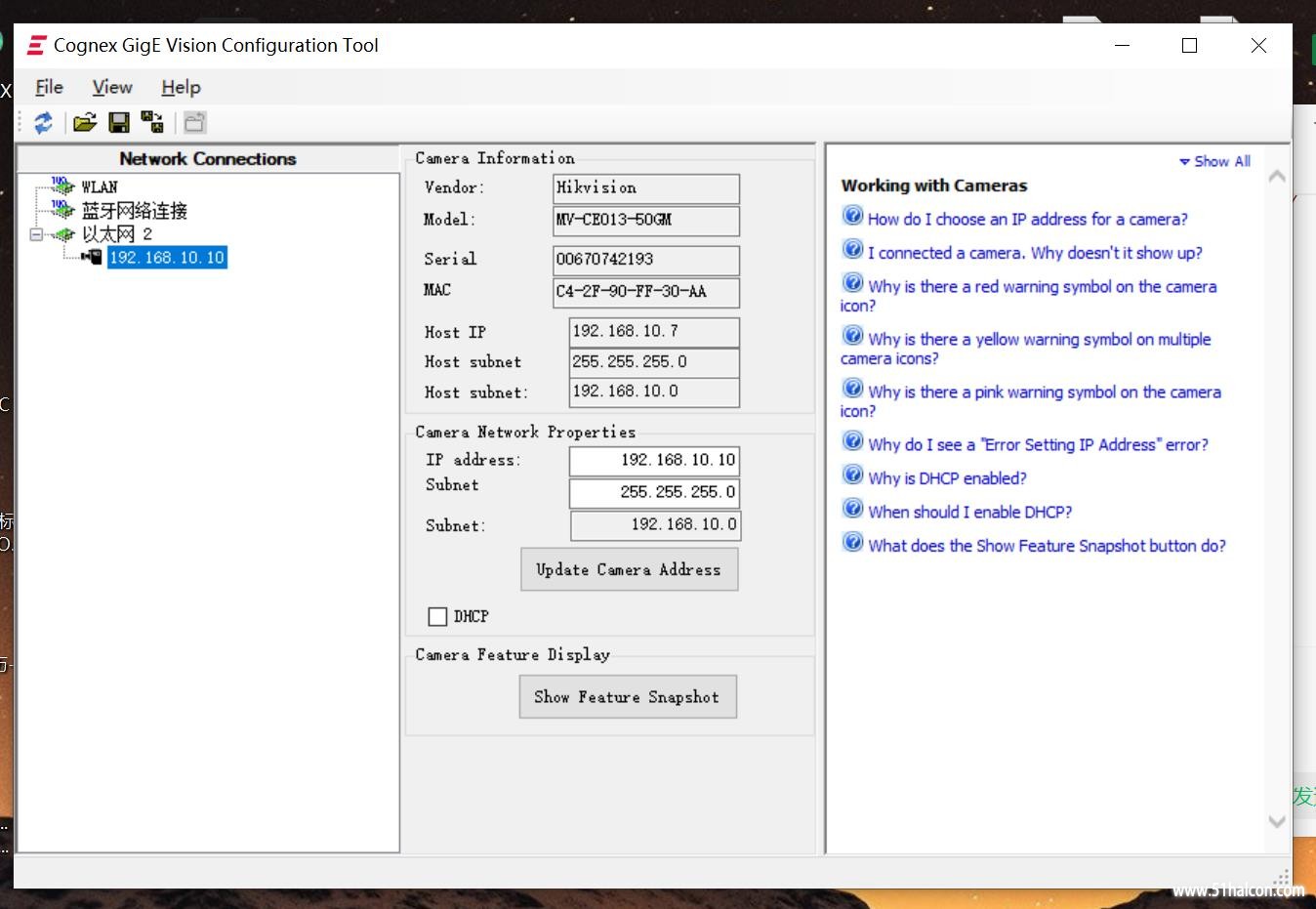This screenshot has height=909, width=1316.
Task: Click the host subnet field 192.168.10.0
Action: (x=654, y=392)
